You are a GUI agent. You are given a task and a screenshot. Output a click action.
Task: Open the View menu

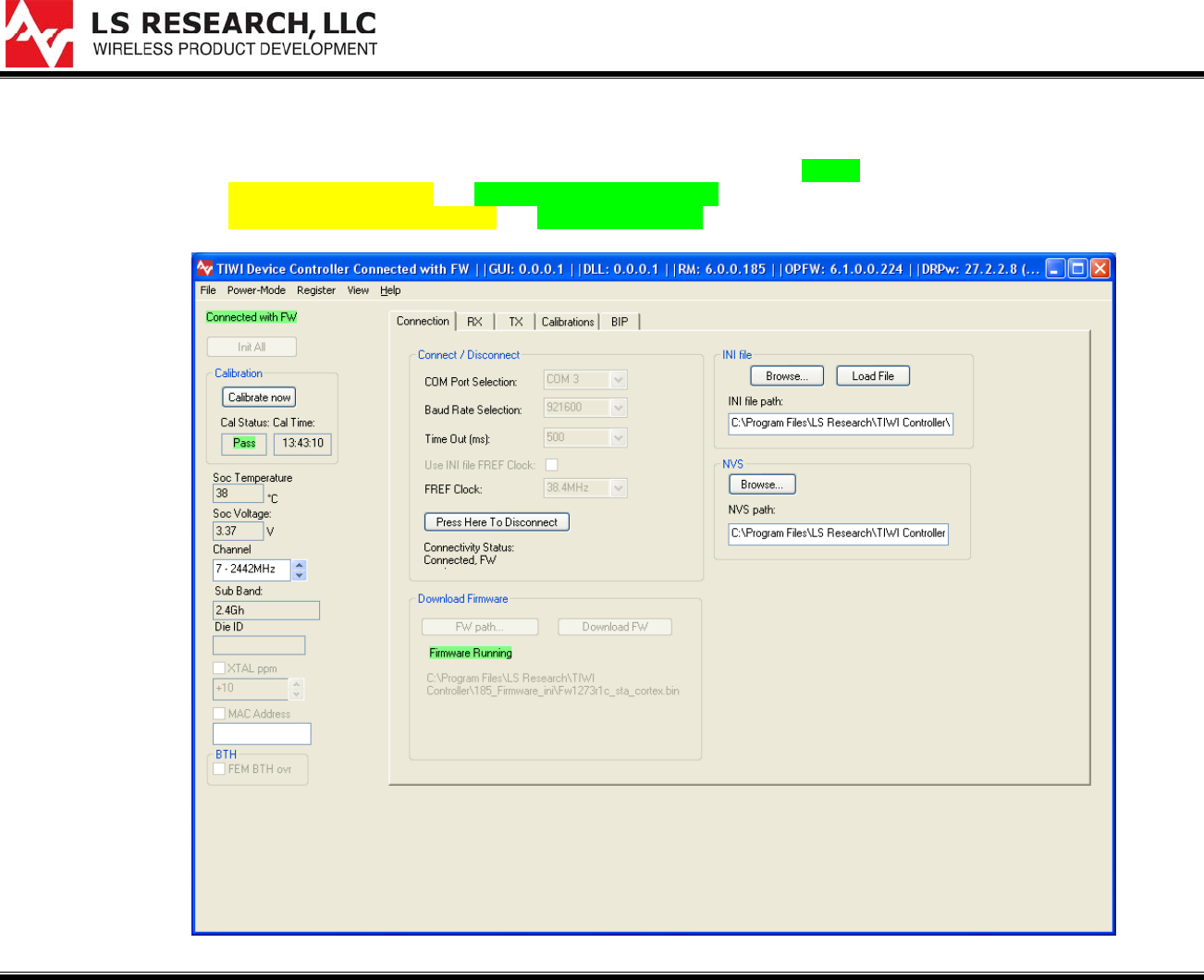(358, 290)
